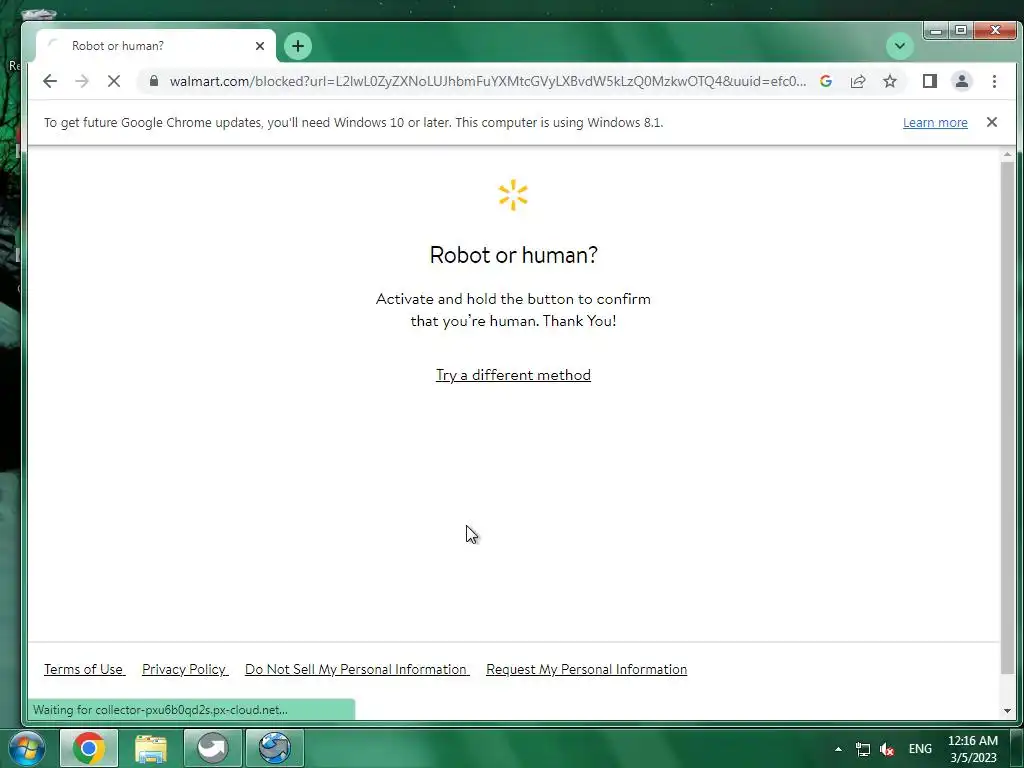Click the gray arrow-circle taskbar app icon
Image resolution: width=1024 pixels, height=768 pixels.
coord(212,748)
